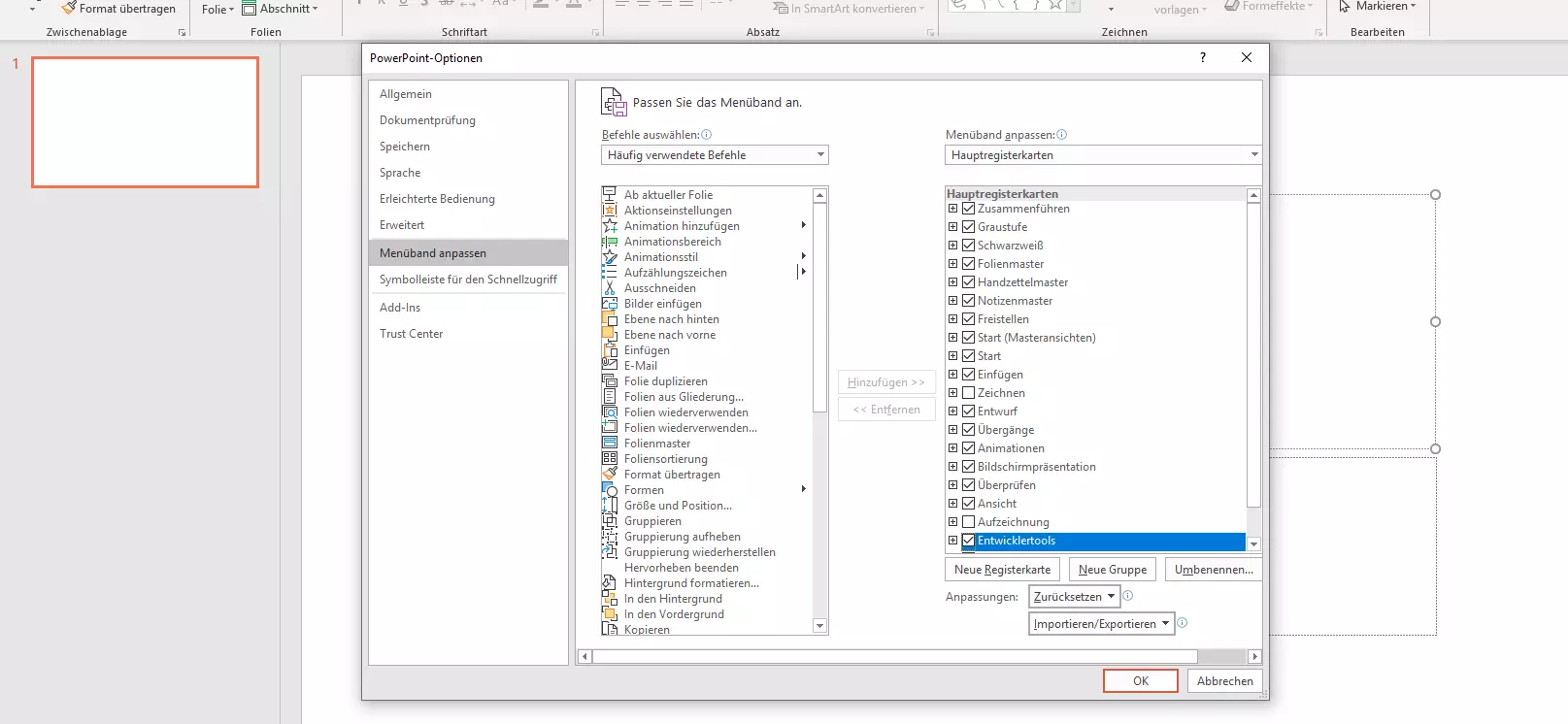Click the Animation hinzufügen icon
Screen dimensions: 1568x724
pyautogui.click(x=610, y=225)
